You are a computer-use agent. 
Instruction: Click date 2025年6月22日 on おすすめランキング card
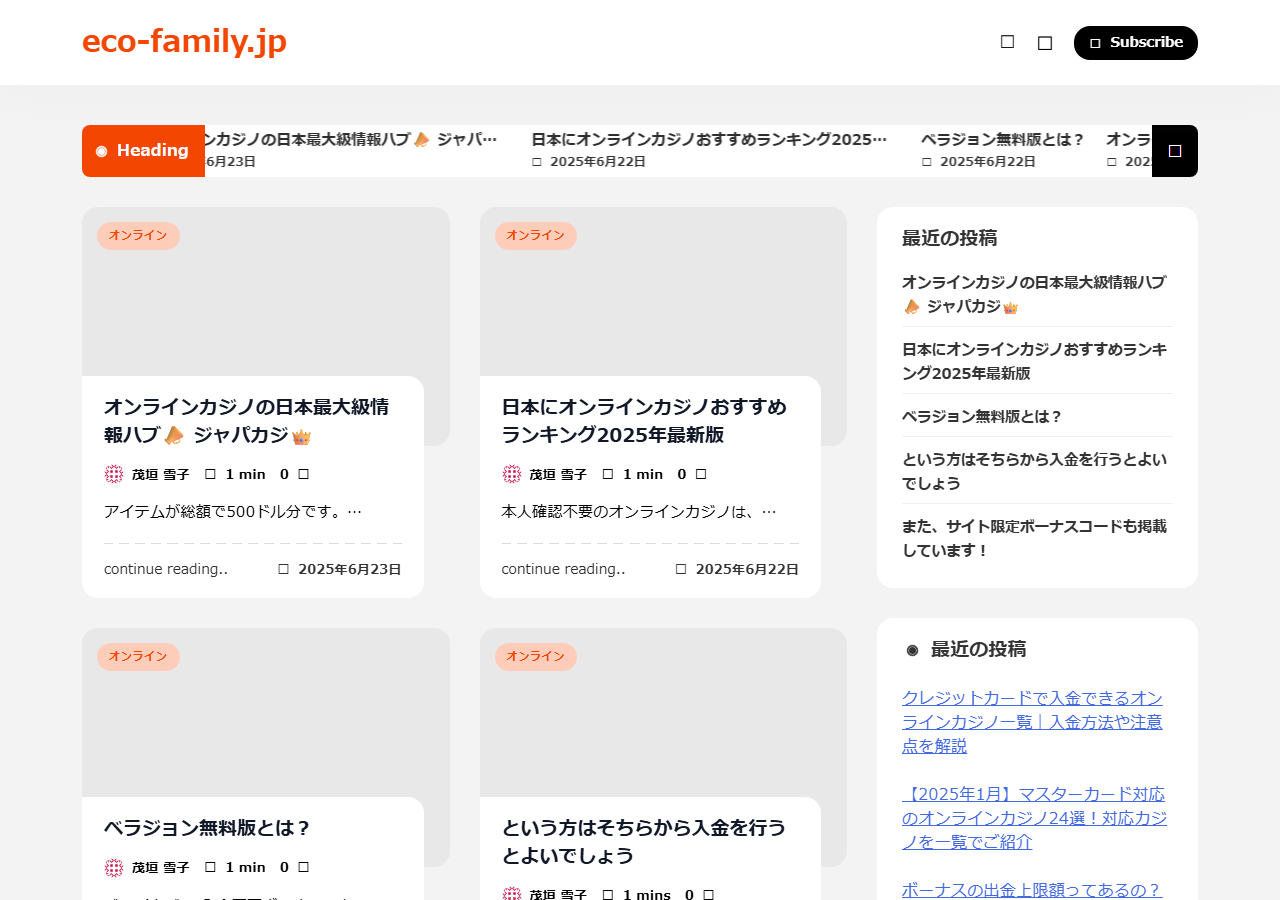click(x=747, y=569)
